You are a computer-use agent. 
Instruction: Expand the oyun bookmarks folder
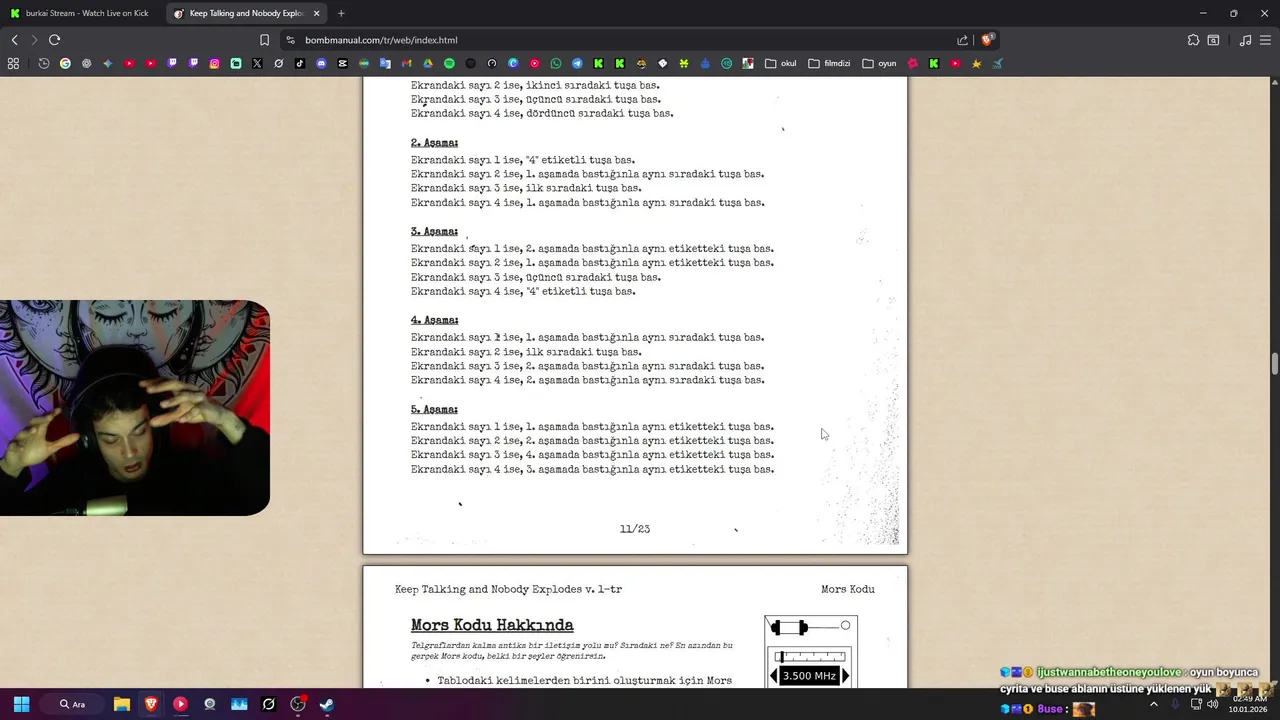[879, 63]
